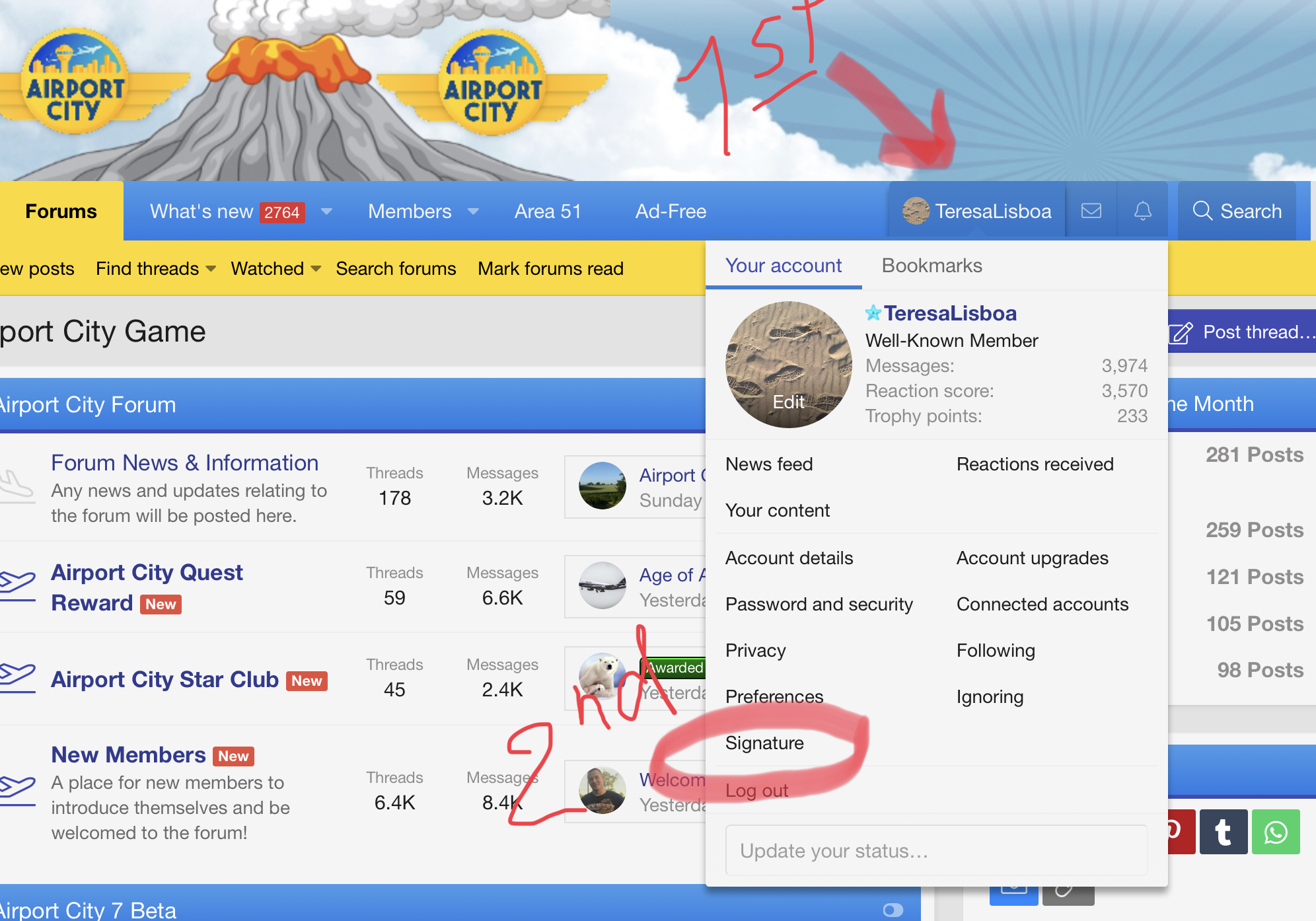This screenshot has width=1316, height=921.
Task: Toggle the Airport City 7 Beta collapse switch
Action: 893,910
